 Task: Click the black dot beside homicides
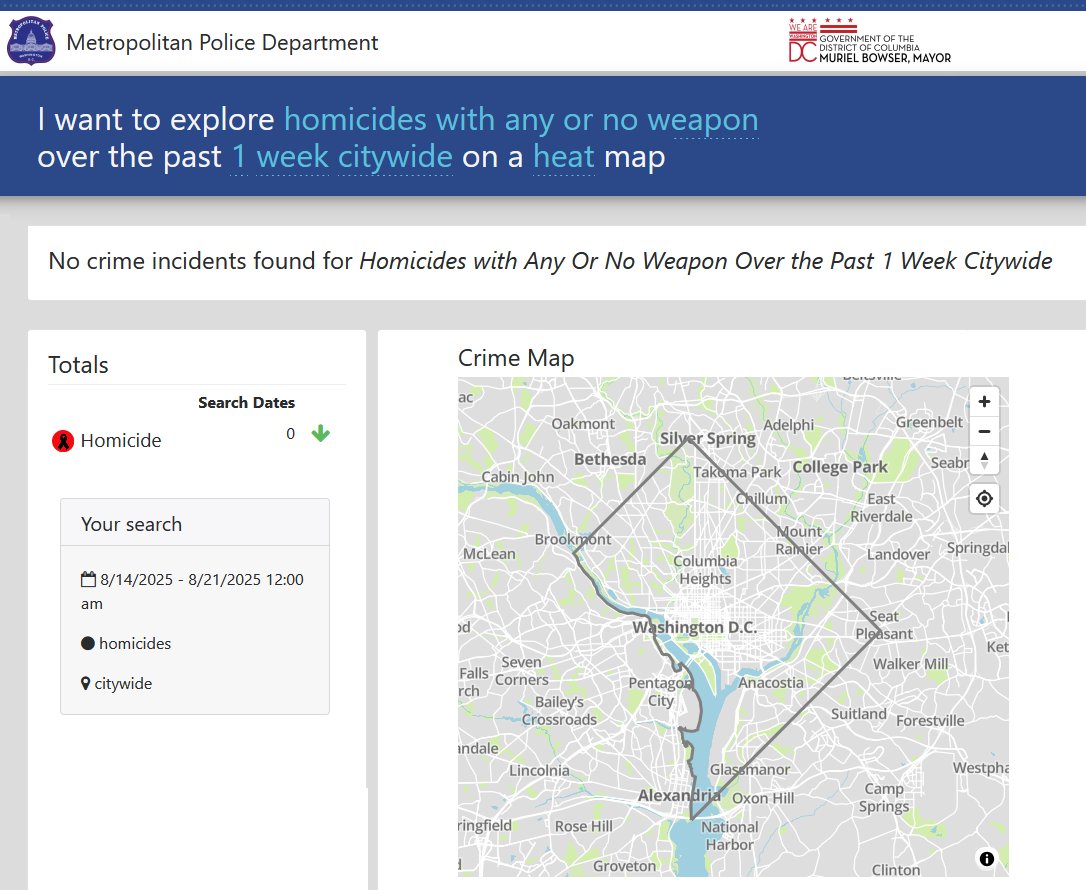(88, 643)
